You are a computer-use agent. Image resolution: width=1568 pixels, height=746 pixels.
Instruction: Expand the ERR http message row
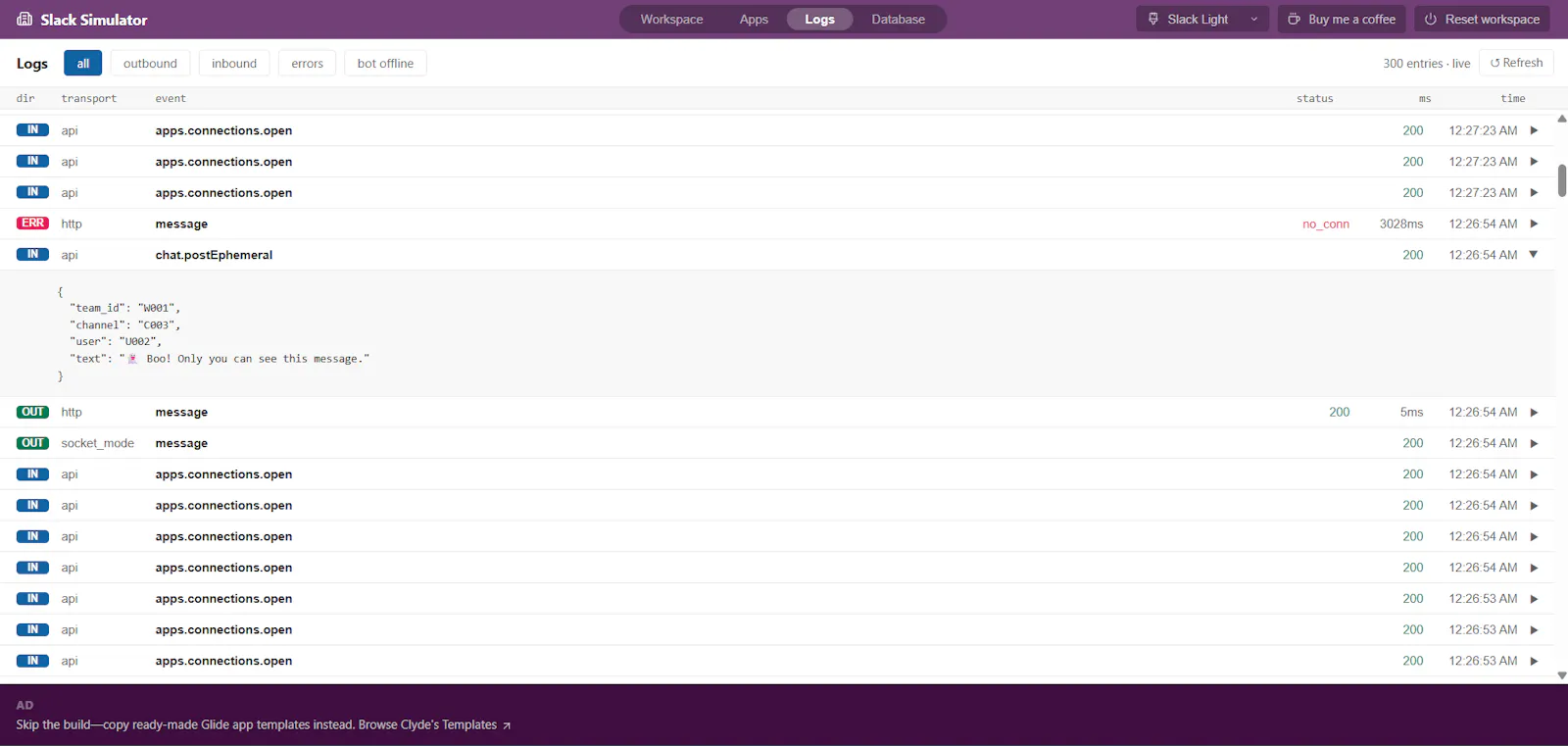pyautogui.click(x=1534, y=224)
